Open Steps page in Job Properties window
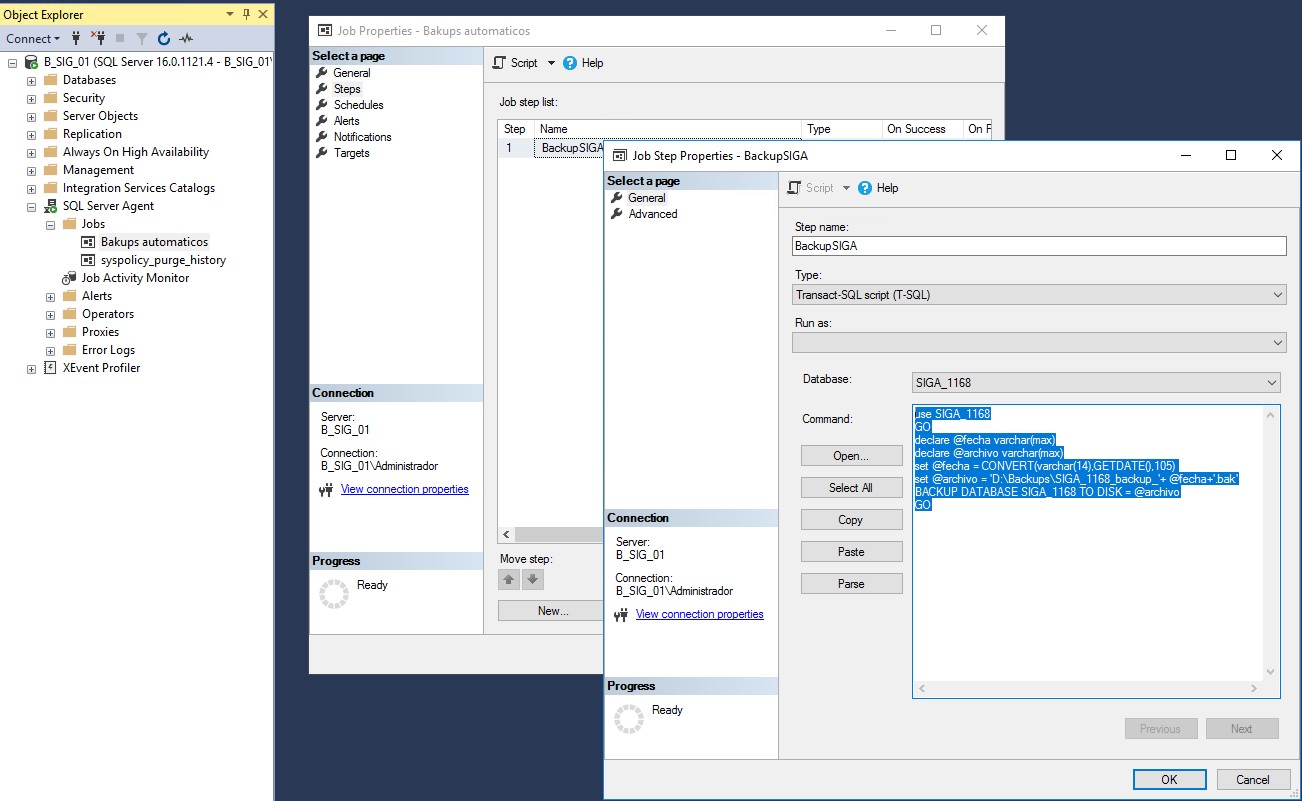The width and height of the screenshot is (1302, 801). (347, 89)
